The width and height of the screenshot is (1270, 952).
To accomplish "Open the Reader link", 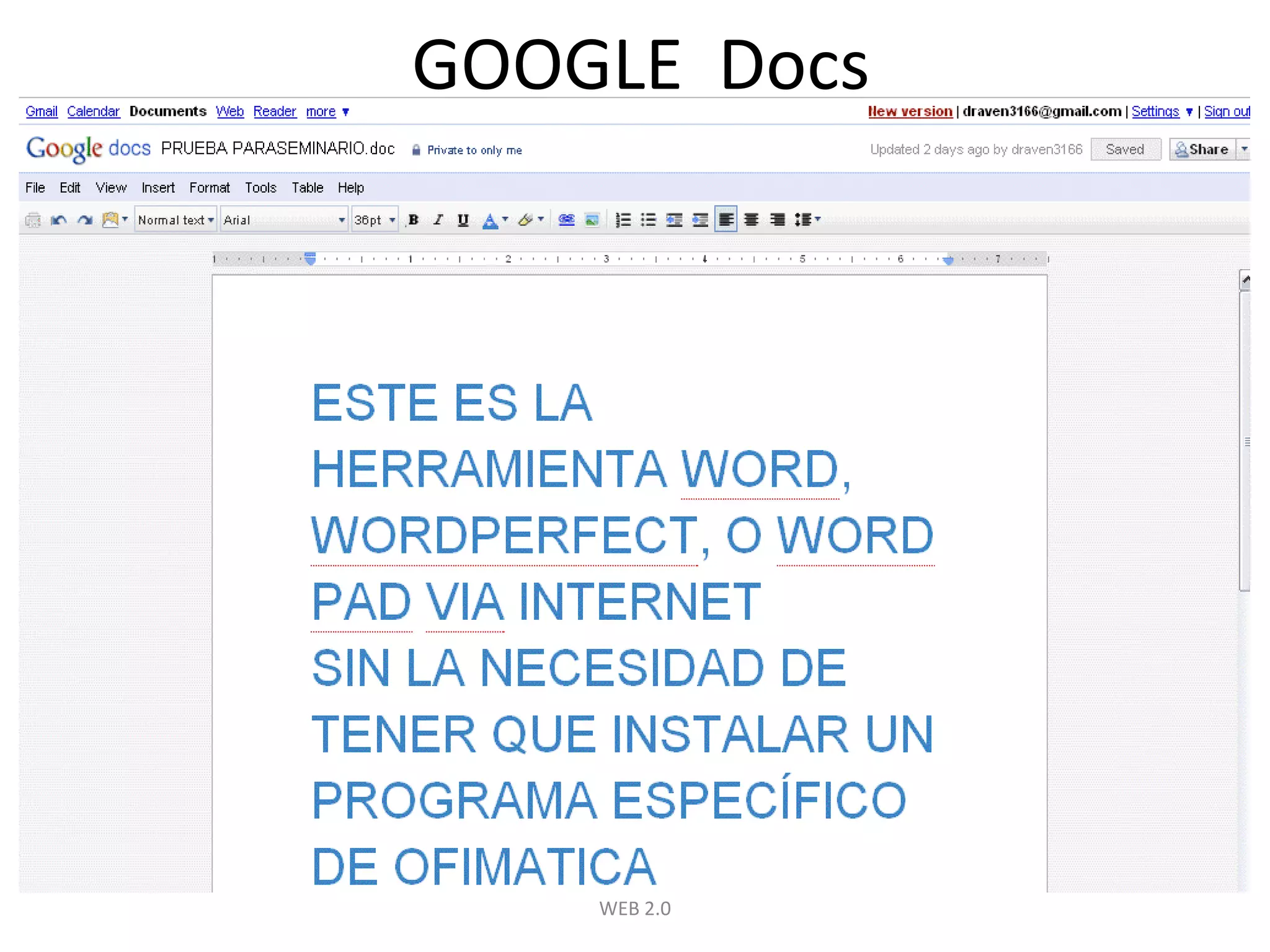I will click(x=275, y=112).
